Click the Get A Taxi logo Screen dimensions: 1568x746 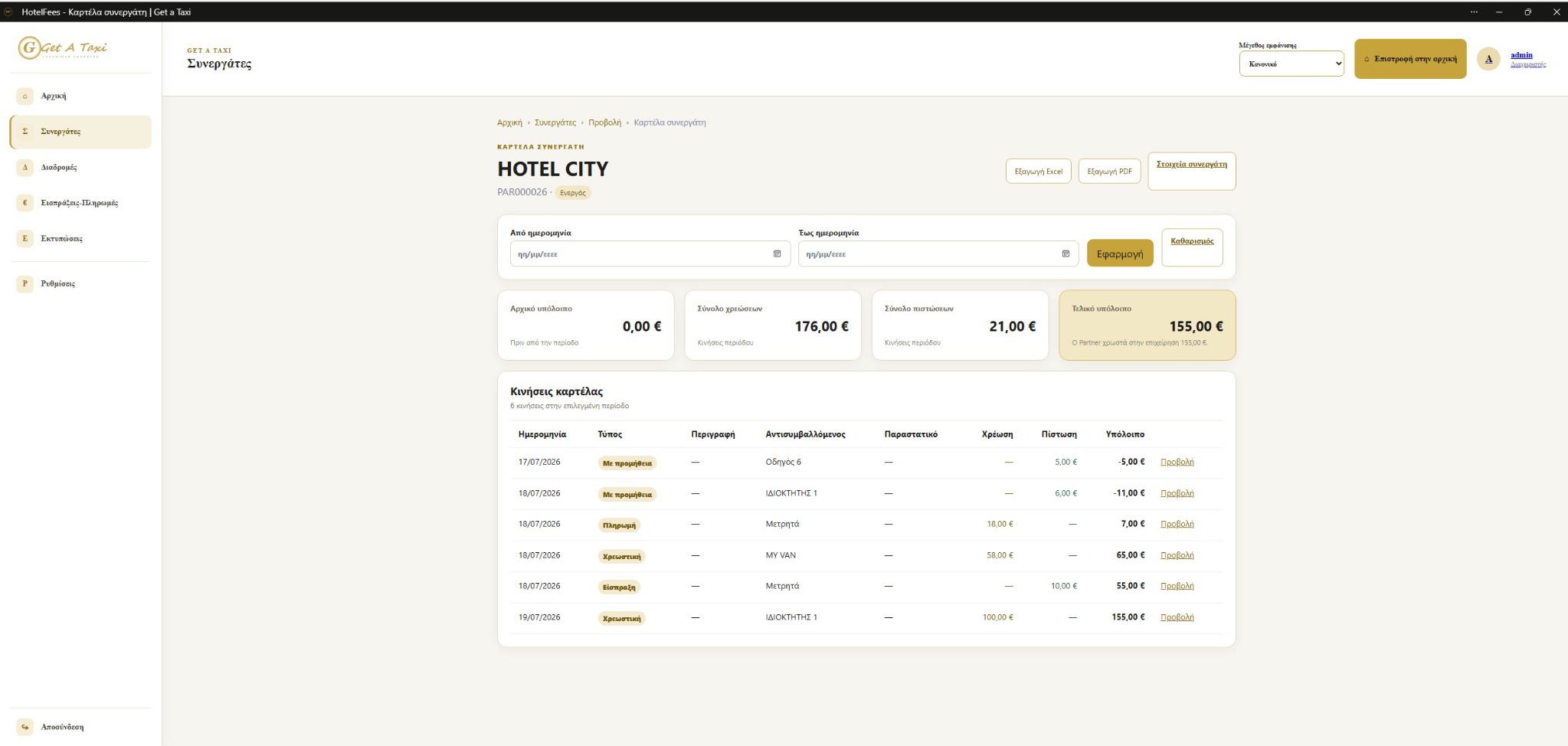(x=63, y=47)
